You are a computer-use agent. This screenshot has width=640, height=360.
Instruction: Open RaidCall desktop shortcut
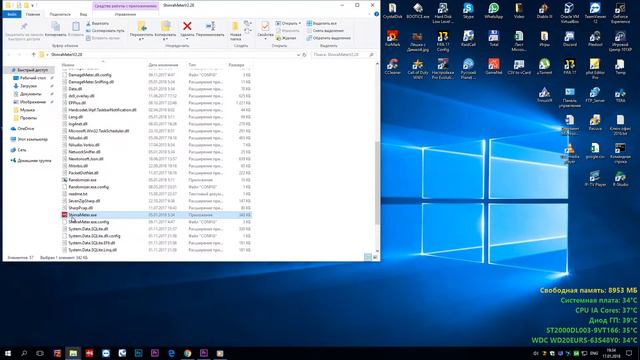(468, 39)
